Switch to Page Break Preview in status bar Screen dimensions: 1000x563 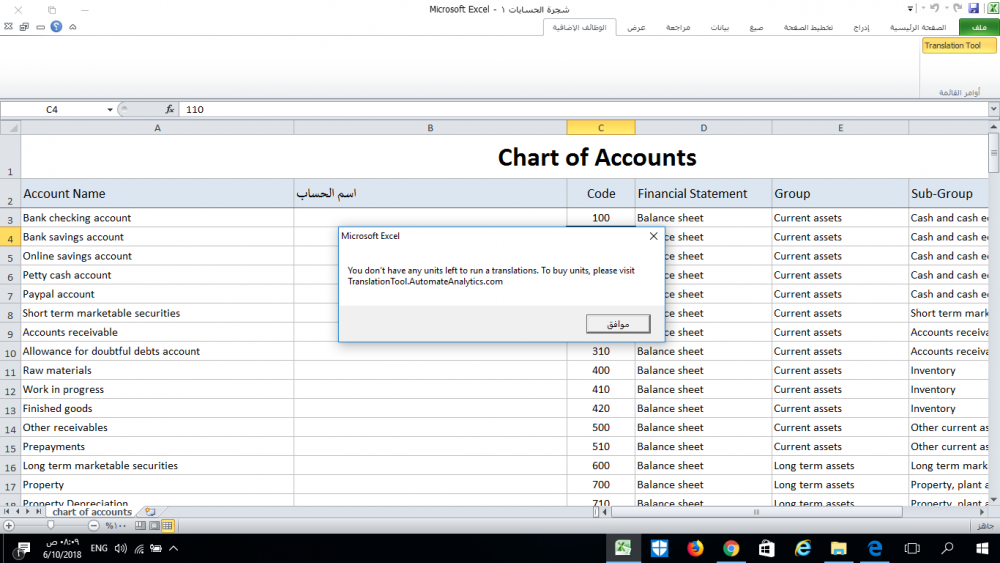tap(140, 526)
